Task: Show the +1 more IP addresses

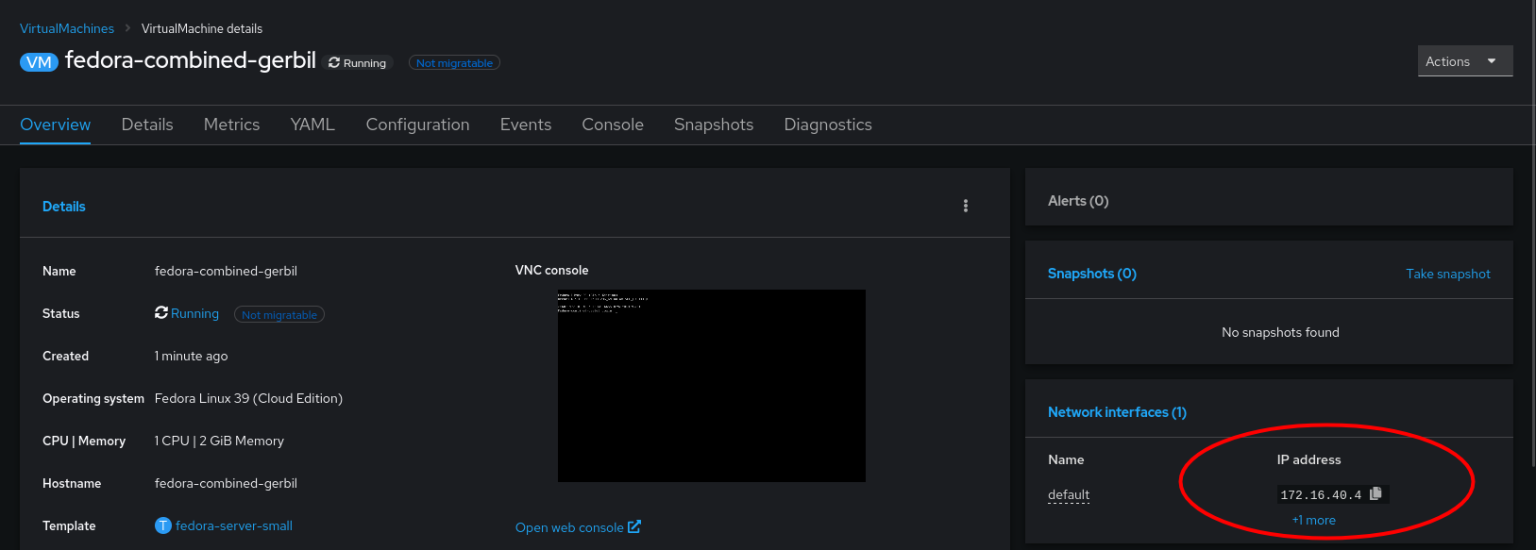Action: coord(1313,520)
